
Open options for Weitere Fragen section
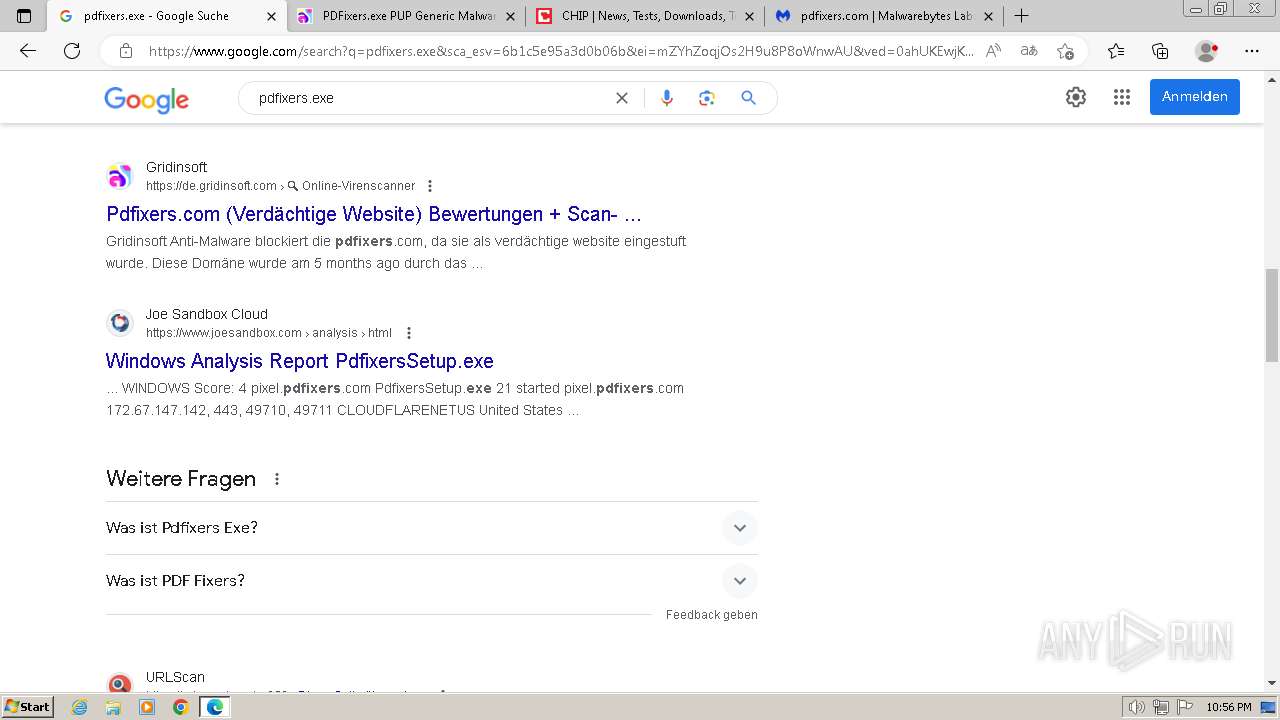(277, 479)
